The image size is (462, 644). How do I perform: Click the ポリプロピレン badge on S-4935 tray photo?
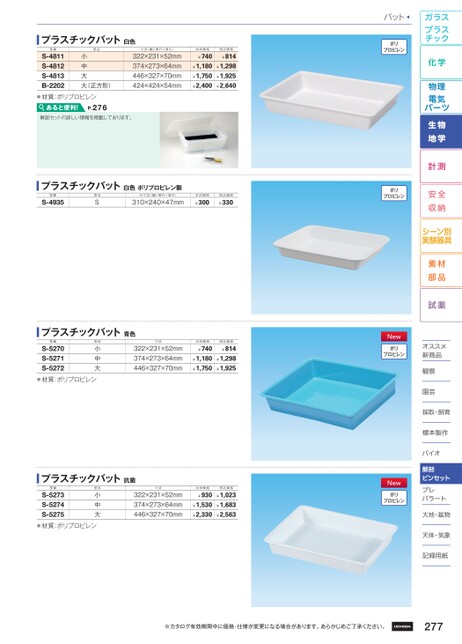394,193
